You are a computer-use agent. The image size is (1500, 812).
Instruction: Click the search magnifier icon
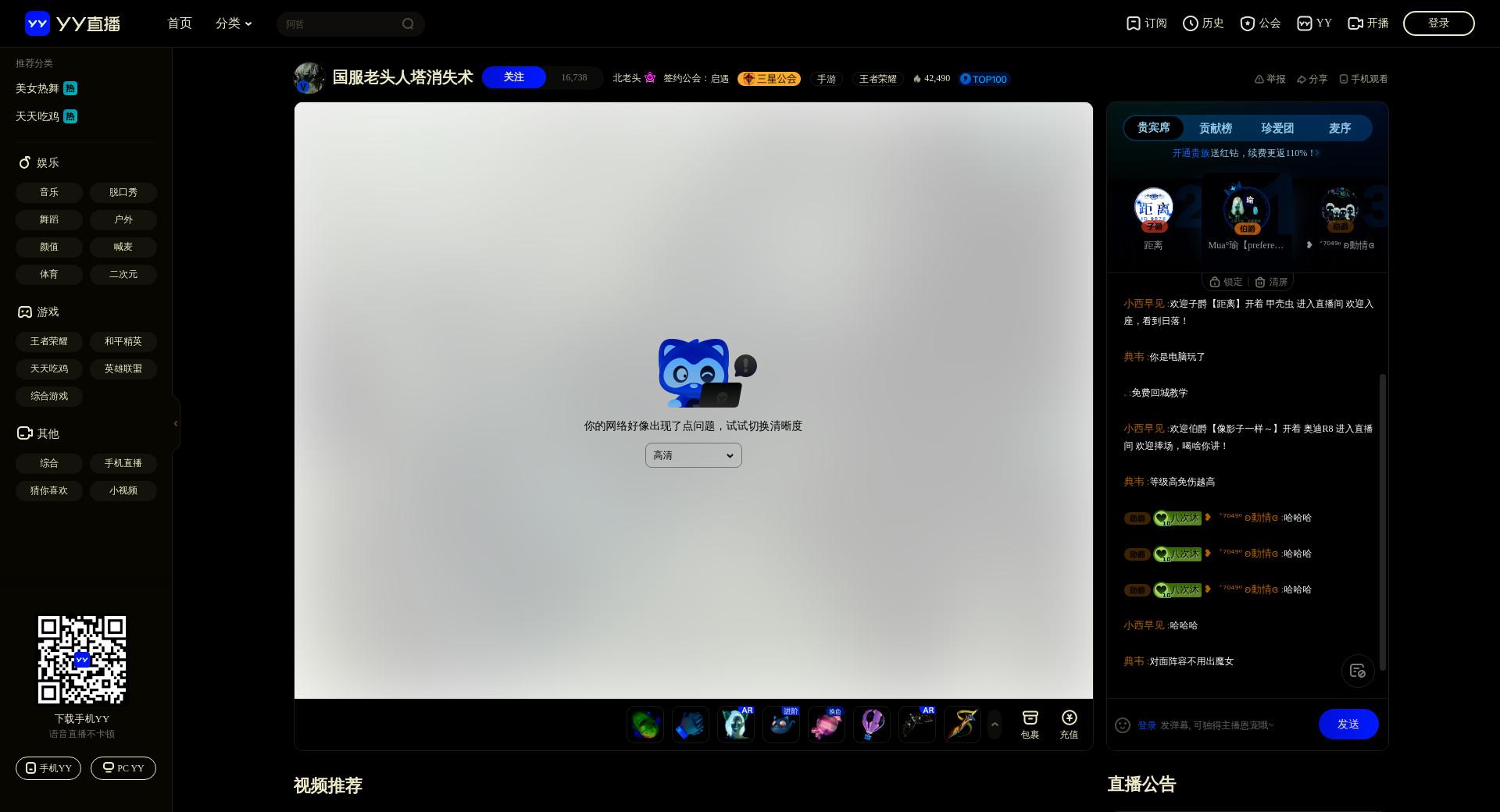click(x=408, y=23)
